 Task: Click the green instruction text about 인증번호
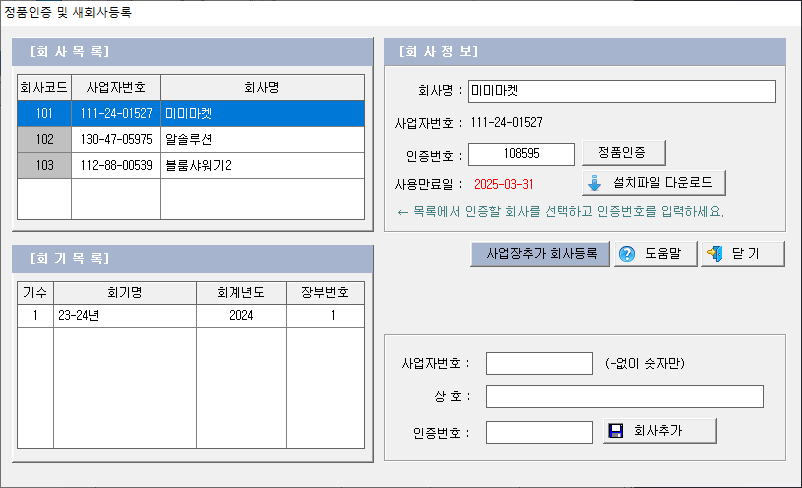pos(561,212)
